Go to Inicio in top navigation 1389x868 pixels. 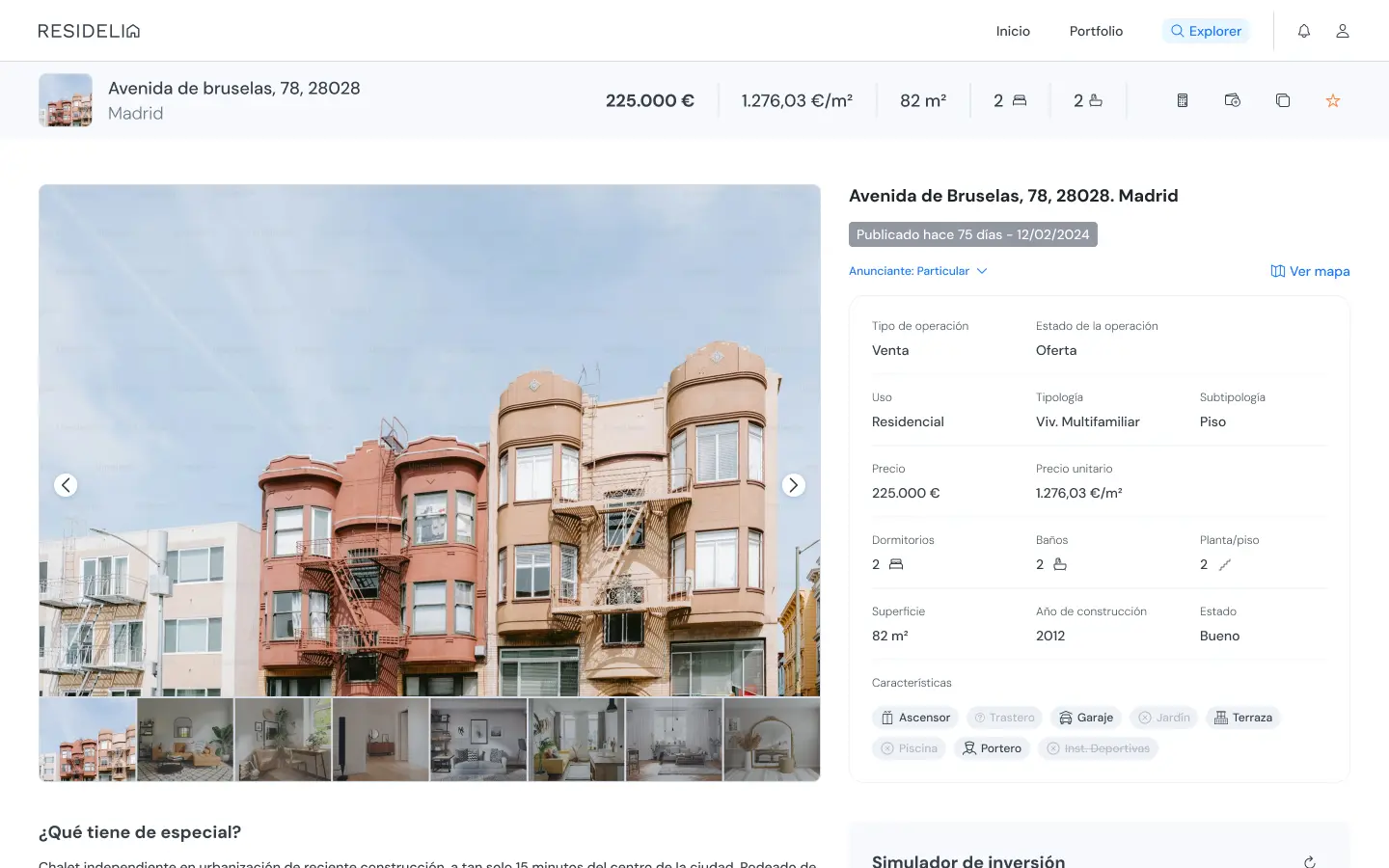pos(1013,31)
